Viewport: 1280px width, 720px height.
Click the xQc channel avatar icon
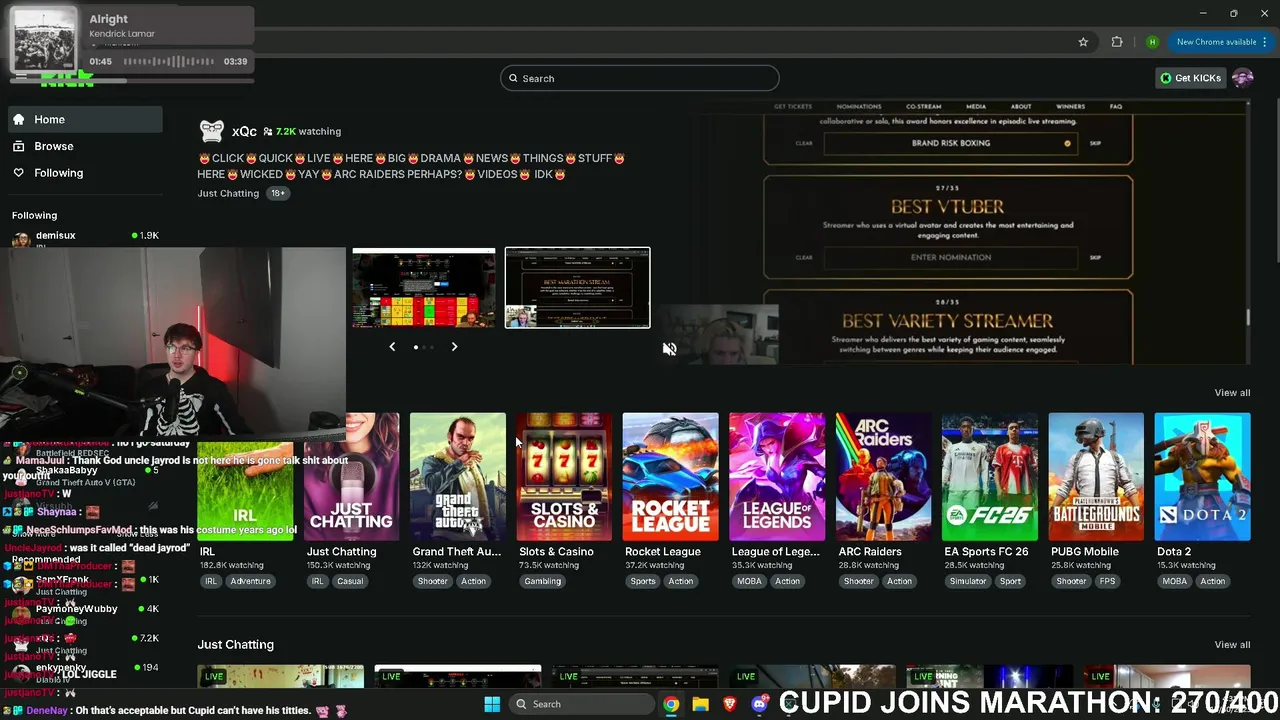(x=211, y=130)
